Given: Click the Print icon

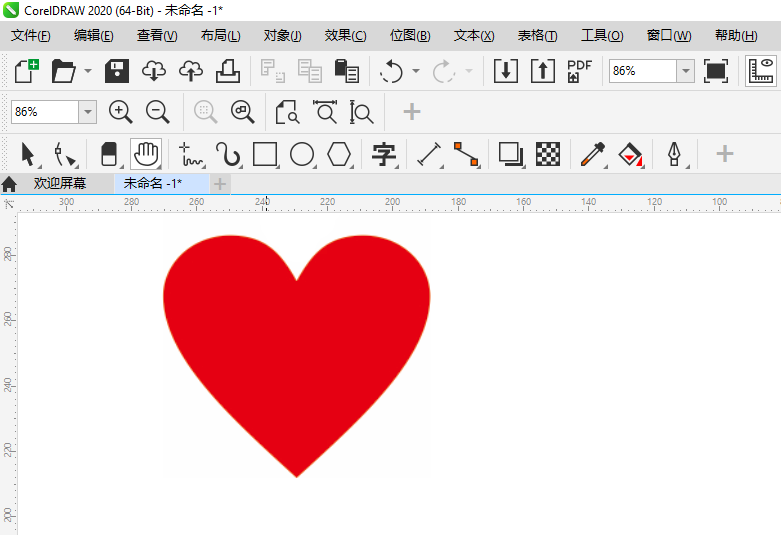Looking at the screenshot, I should click(228, 71).
